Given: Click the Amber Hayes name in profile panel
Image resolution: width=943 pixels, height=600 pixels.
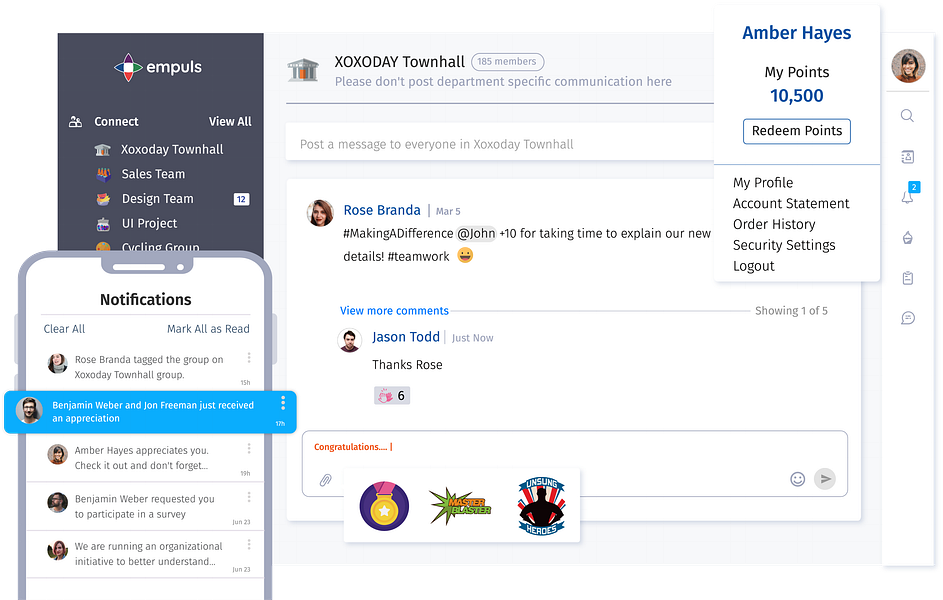Looking at the screenshot, I should click(x=797, y=33).
